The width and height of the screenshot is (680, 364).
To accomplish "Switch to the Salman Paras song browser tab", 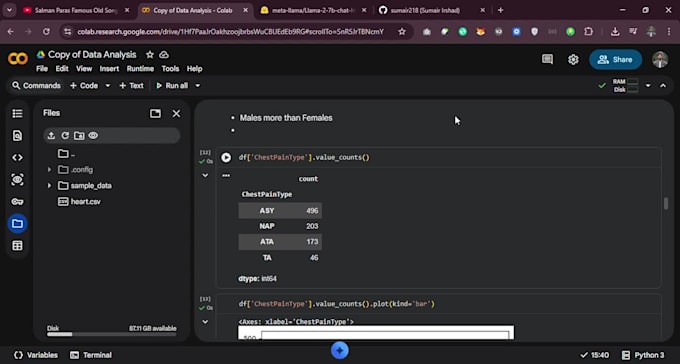I will (77, 10).
